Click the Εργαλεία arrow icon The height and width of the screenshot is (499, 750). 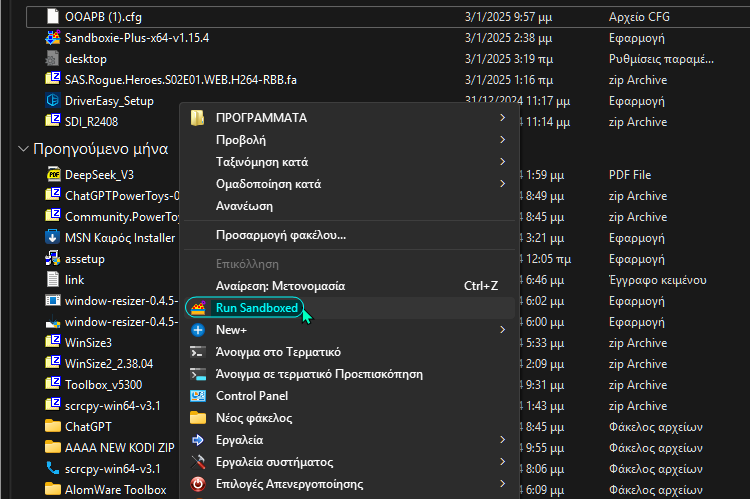198,440
